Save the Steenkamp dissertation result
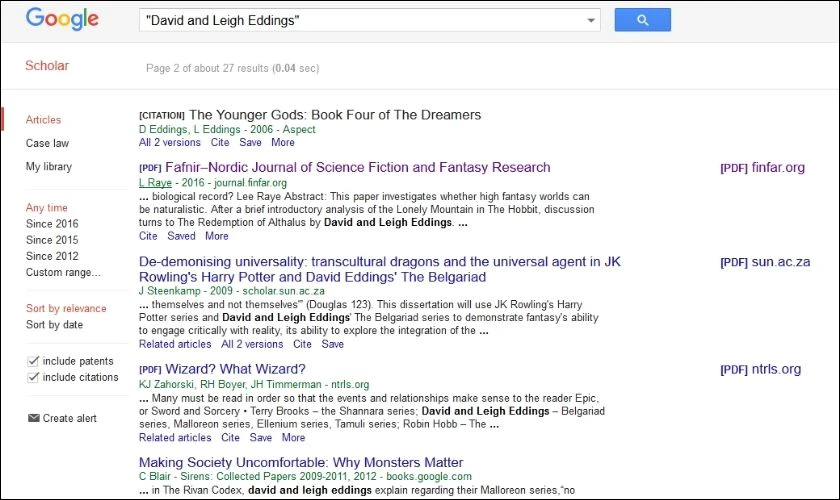 point(332,344)
